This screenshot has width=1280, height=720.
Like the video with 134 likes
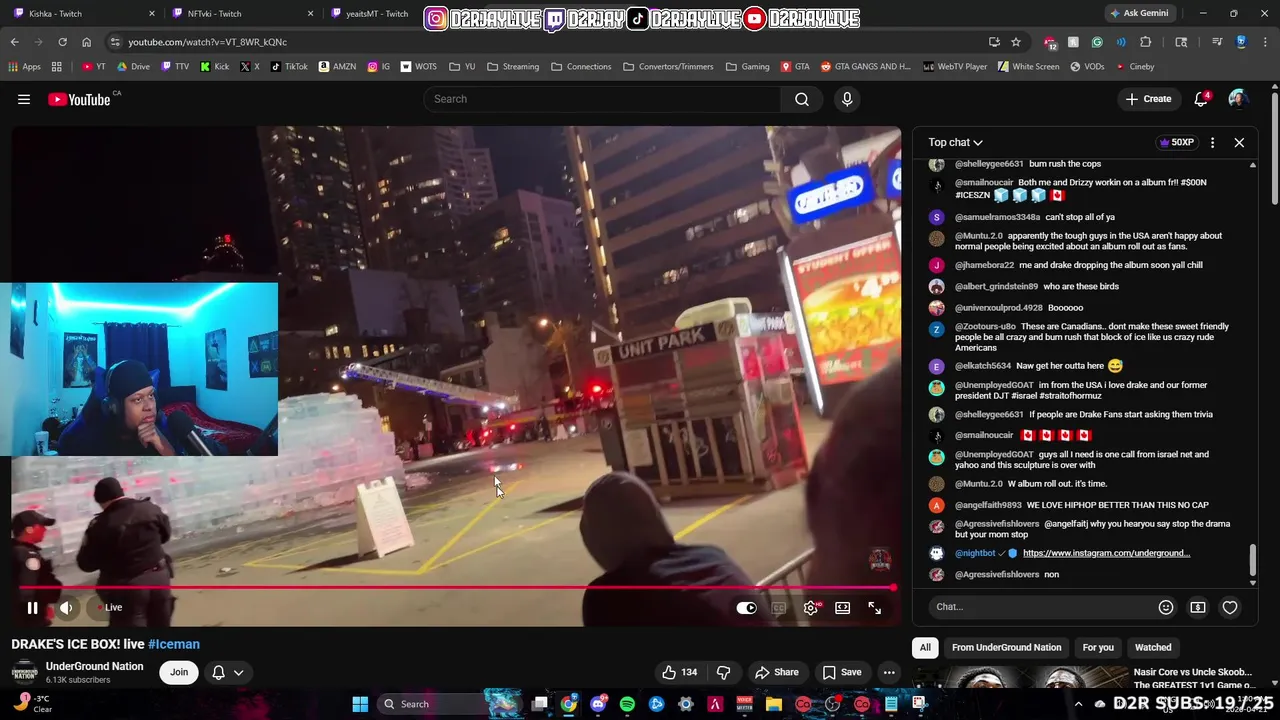pyautogui.click(x=679, y=672)
